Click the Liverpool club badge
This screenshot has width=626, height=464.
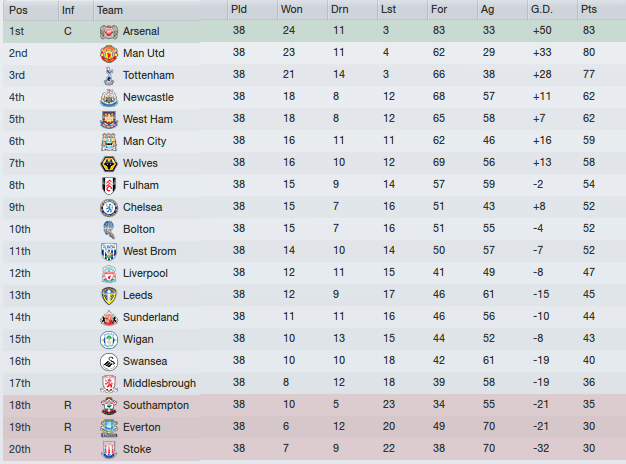tap(108, 273)
